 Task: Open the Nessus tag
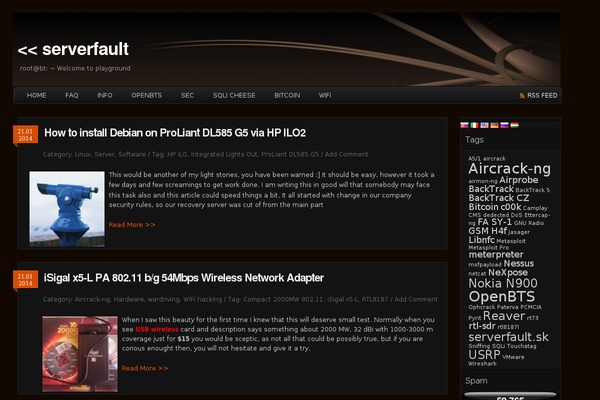(518, 264)
